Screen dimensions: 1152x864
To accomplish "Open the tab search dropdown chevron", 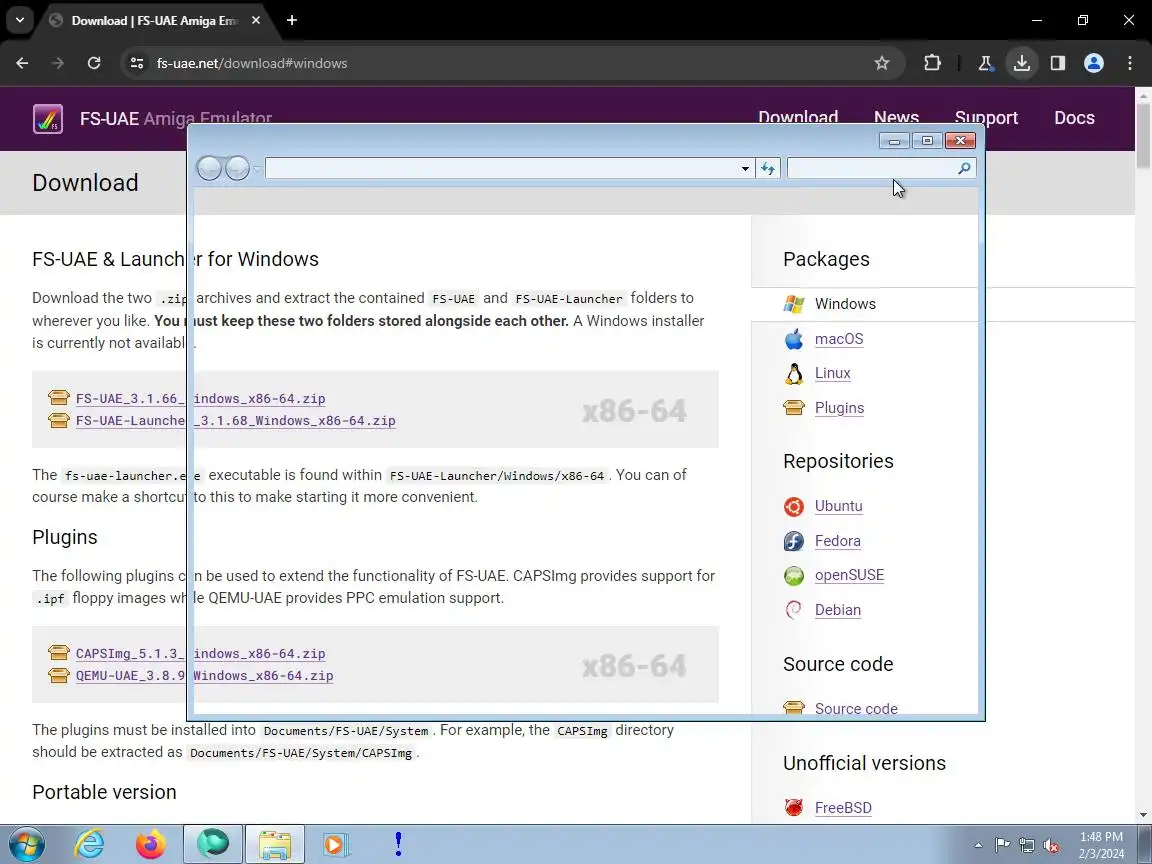I will click(20, 21).
